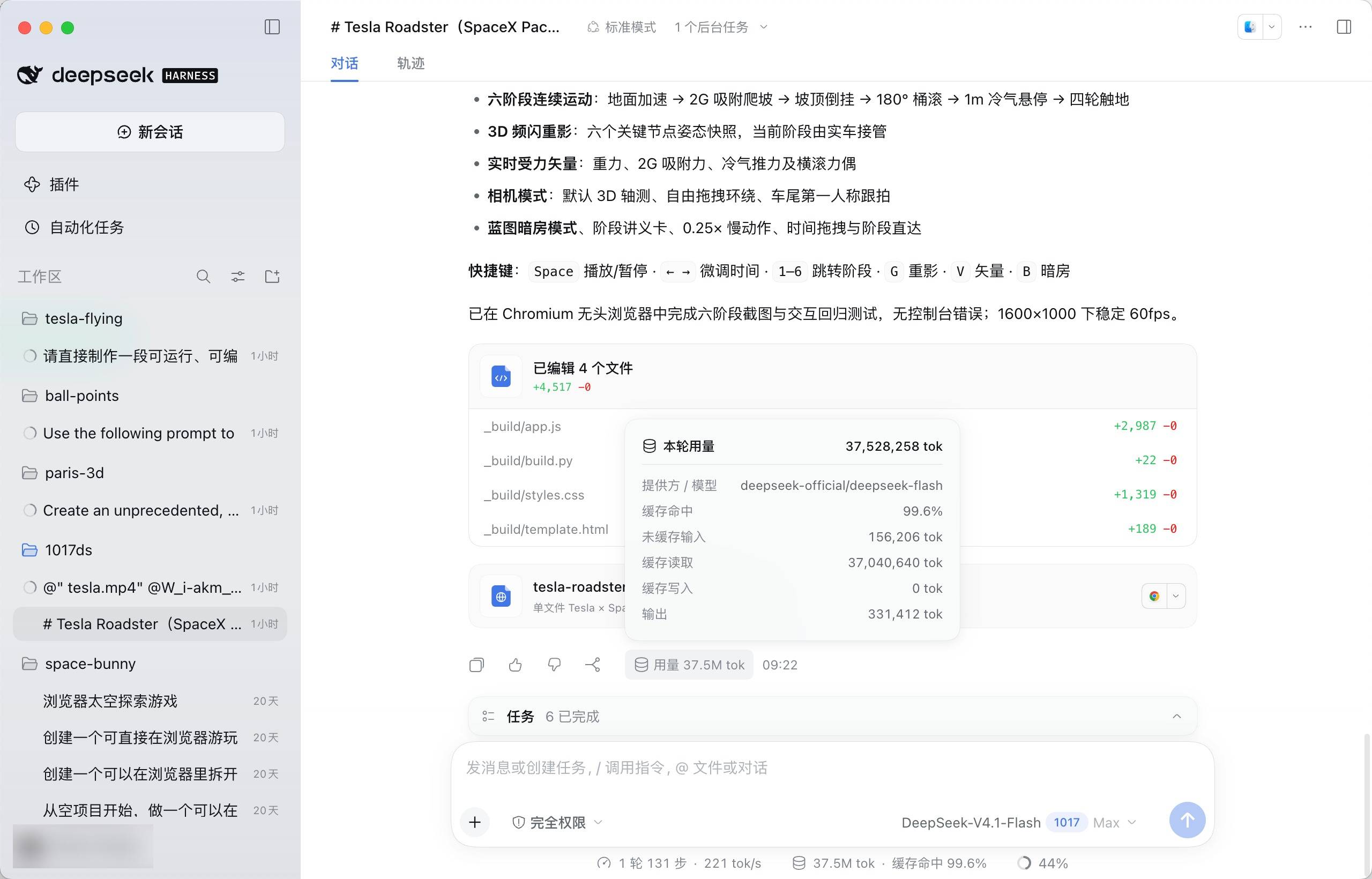The width and height of the screenshot is (1372, 879).
Task: Open 插件 in the sidebar
Action: pyautogui.click(x=150, y=184)
